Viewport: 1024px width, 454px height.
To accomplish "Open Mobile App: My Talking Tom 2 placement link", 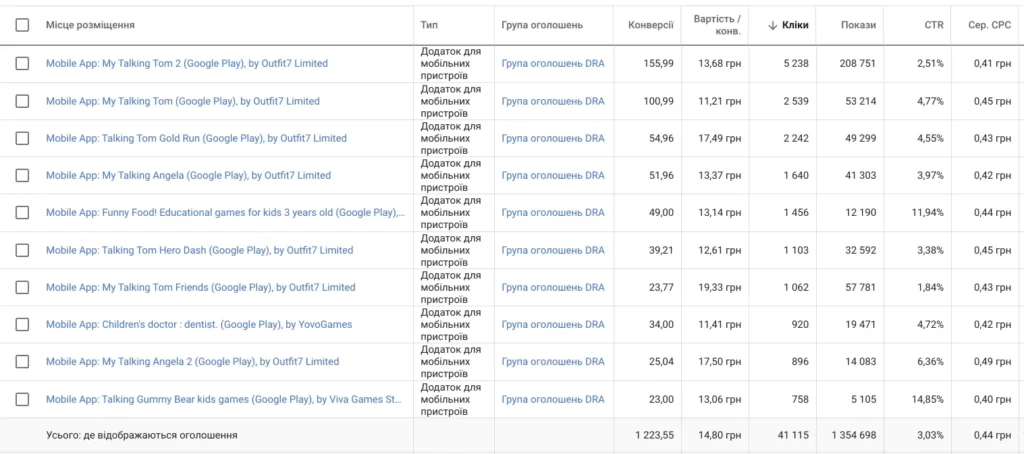I will pyautogui.click(x=187, y=64).
